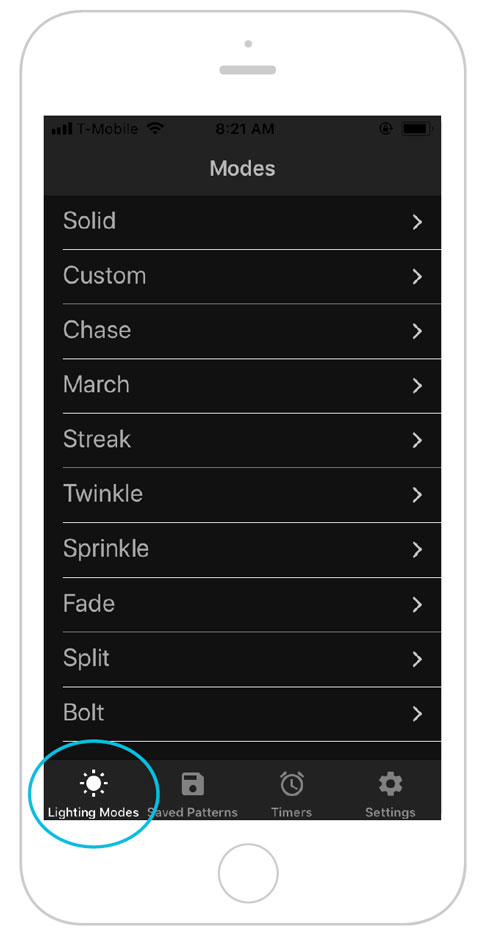The height and width of the screenshot is (939, 486).
Task: Open the March chevron arrow
Action: pyautogui.click(x=417, y=386)
